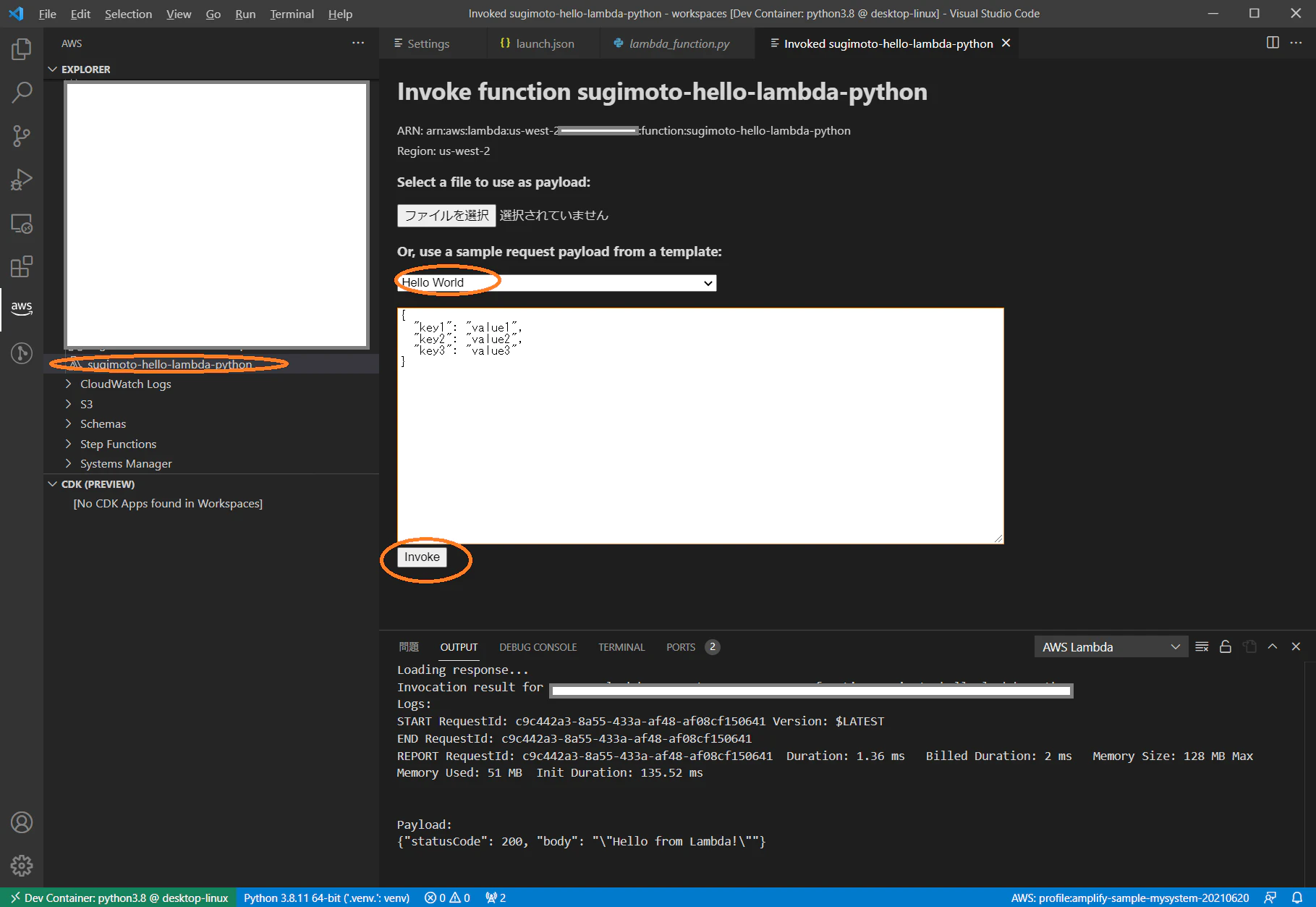Open AWS sidebar Views and More Actions ellipsis

[x=358, y=43]
